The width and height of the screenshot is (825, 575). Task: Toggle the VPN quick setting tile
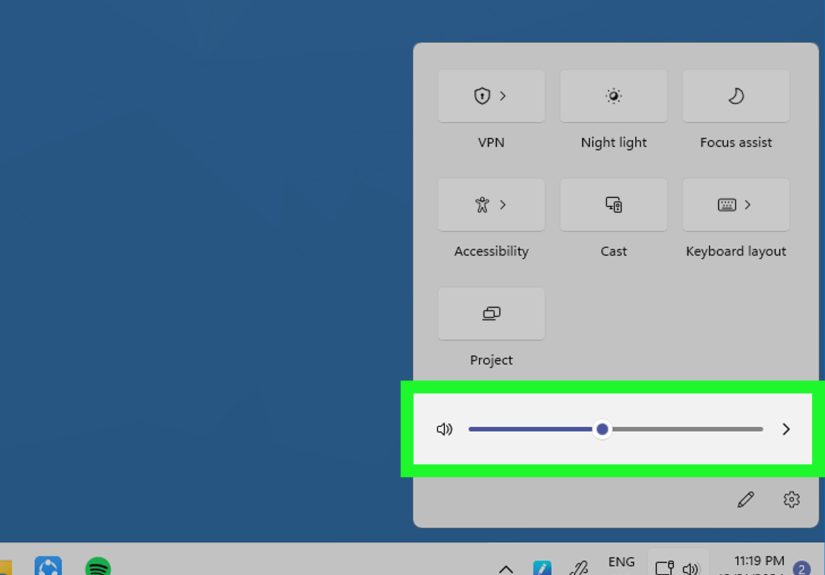coord(491,96)
